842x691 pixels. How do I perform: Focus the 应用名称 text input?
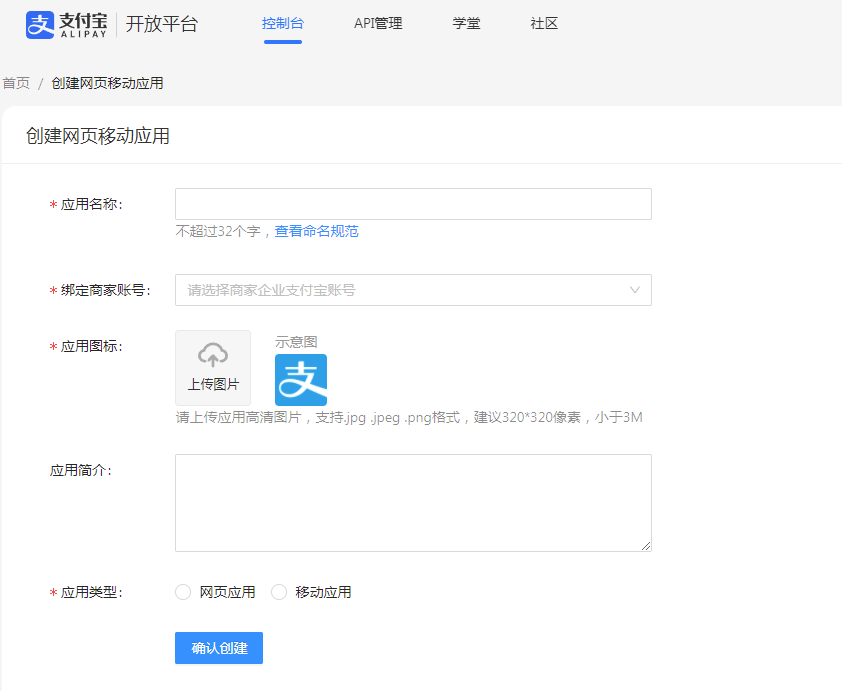412,204
